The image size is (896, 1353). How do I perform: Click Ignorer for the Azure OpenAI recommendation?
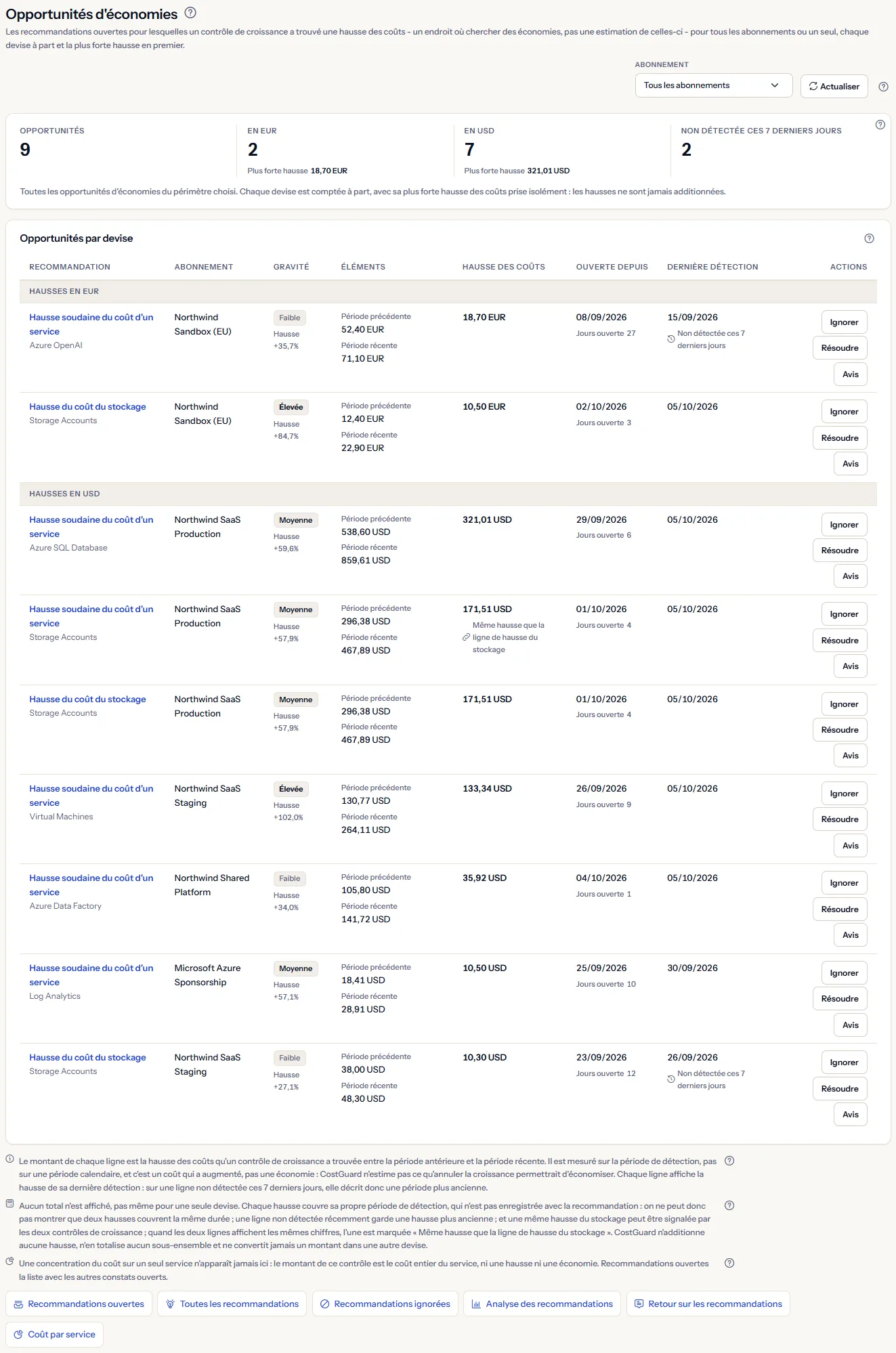[x=844, y=322]
